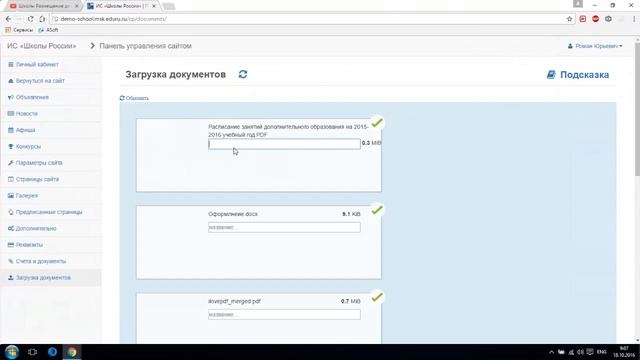
Task: Bookmark page using the star icon
Action: click(x=569, y=19)
